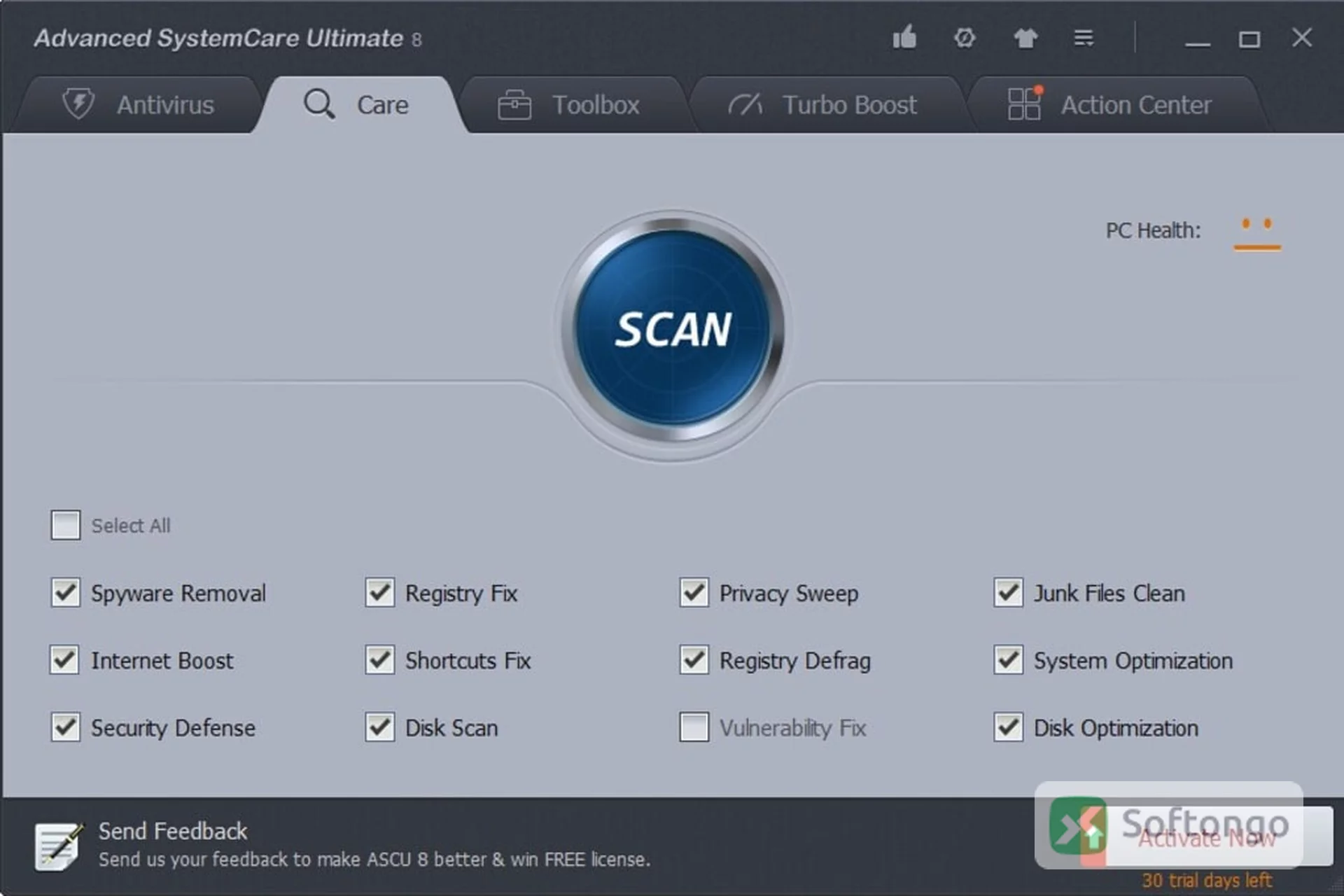Click the "30 trial days left" text
Screen dimensions: 1344x896
[x=1207, y=880]
